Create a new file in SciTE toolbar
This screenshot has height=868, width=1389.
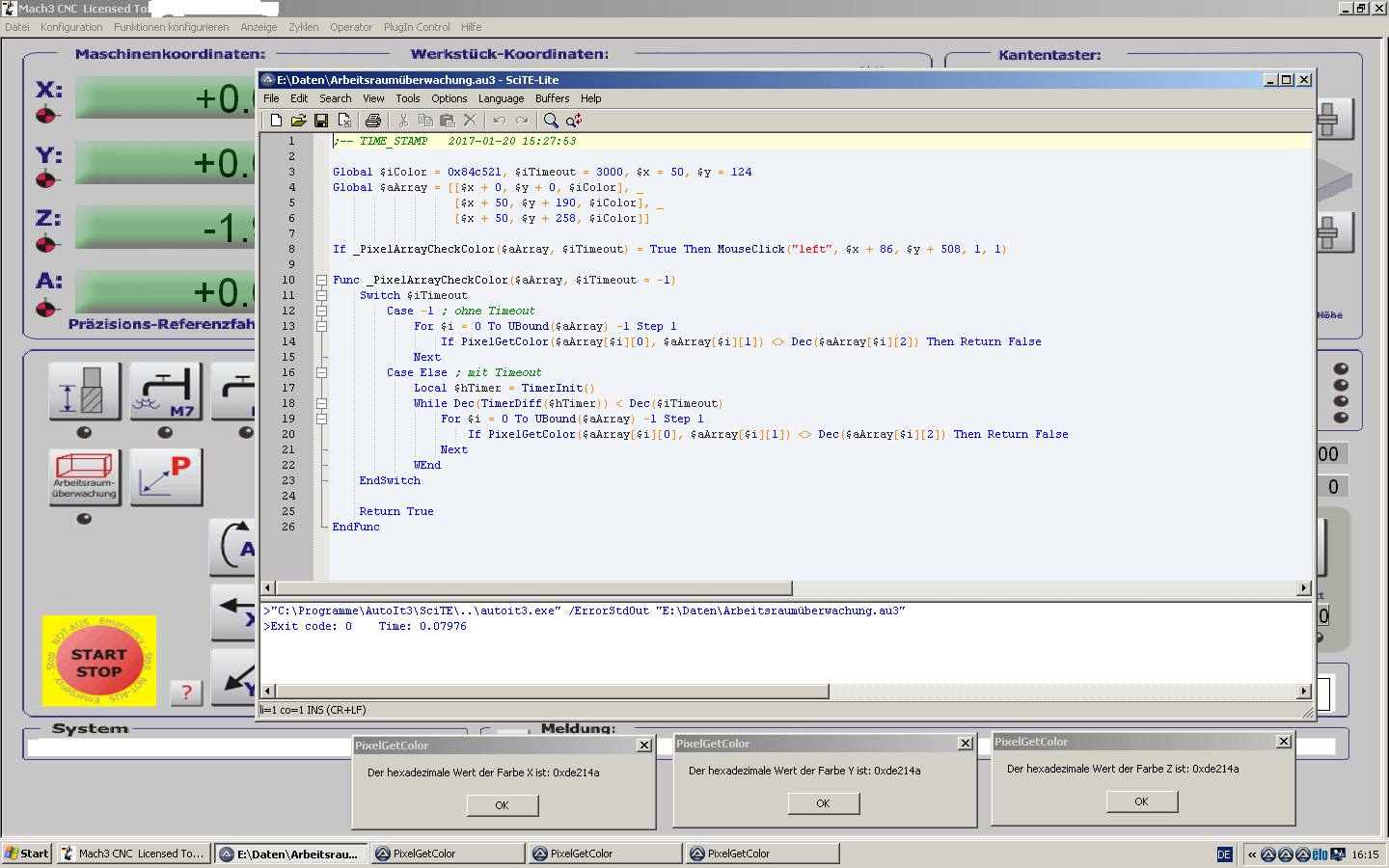click(x=276, y=121)
